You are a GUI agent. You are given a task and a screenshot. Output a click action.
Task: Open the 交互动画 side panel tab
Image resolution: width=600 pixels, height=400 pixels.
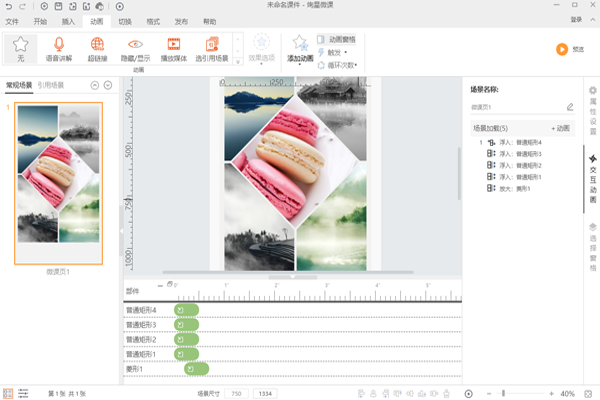click(593, 179)
